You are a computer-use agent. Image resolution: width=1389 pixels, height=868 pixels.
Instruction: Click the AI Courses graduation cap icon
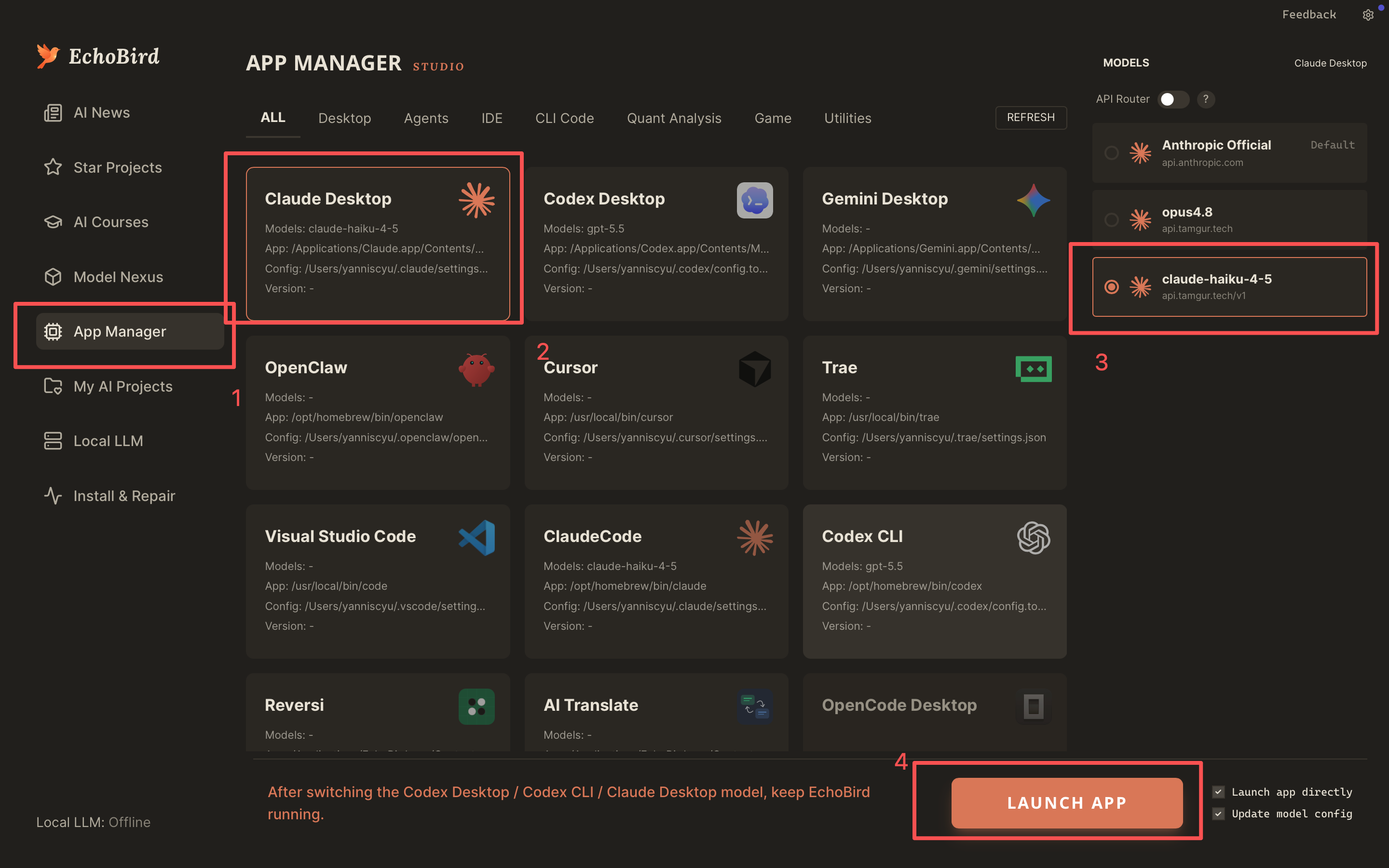[53, 222]
